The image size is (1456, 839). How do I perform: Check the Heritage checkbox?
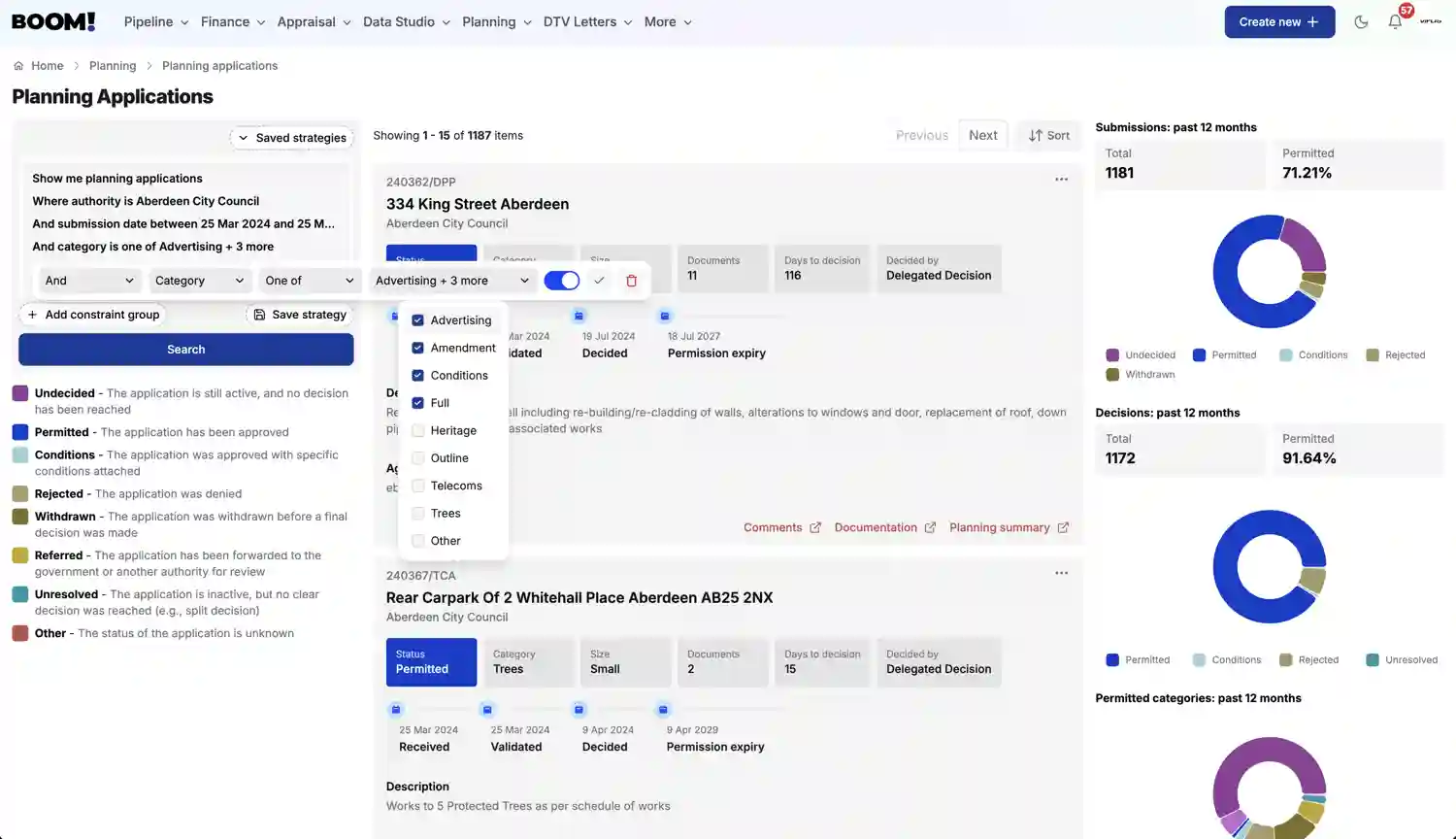tap(417, 430)
